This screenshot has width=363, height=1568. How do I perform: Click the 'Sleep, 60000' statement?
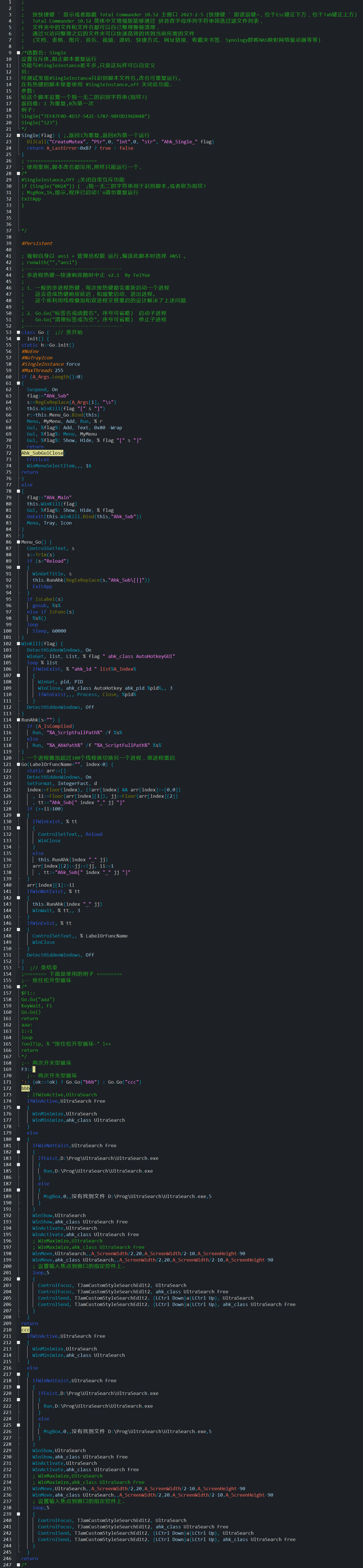pyautogui.click(x=49, y=631)
